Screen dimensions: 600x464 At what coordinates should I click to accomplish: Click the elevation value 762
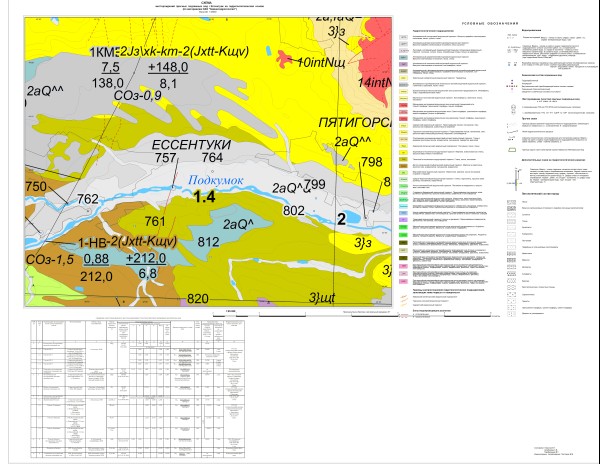coord(88,199)
